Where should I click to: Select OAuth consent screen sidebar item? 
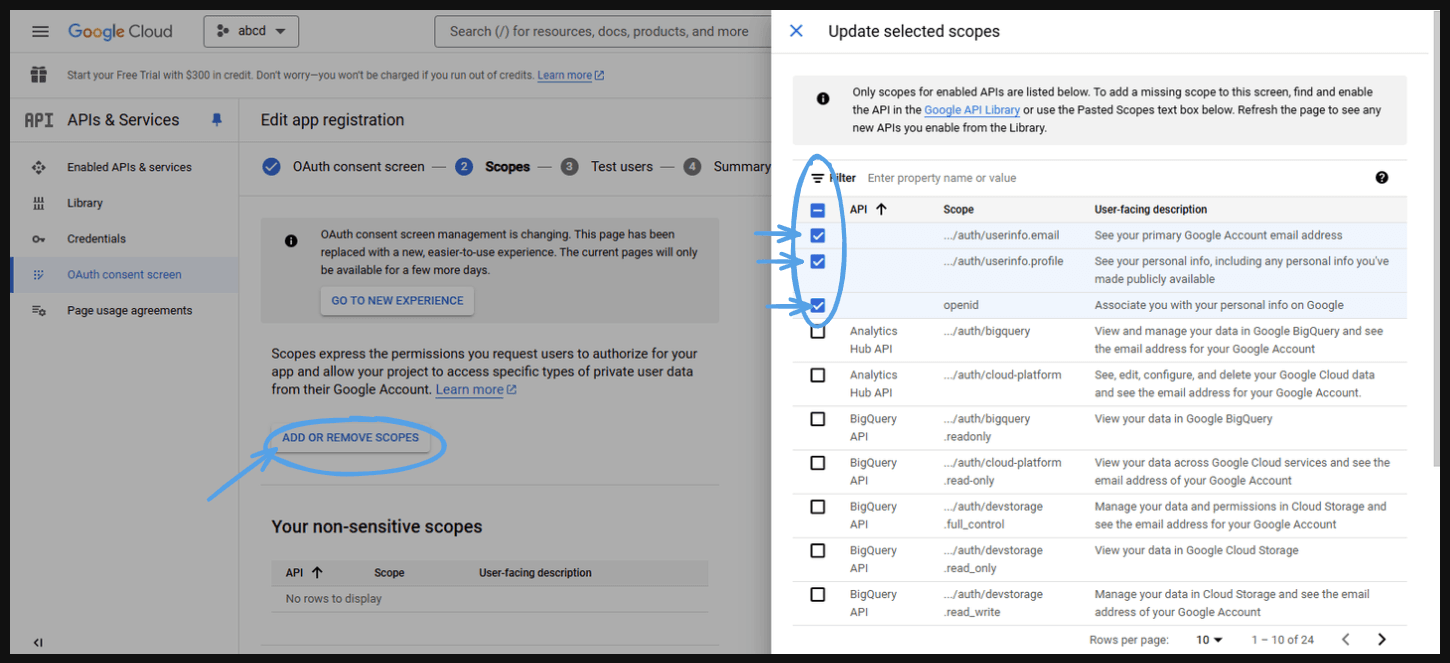click(124, 275)
